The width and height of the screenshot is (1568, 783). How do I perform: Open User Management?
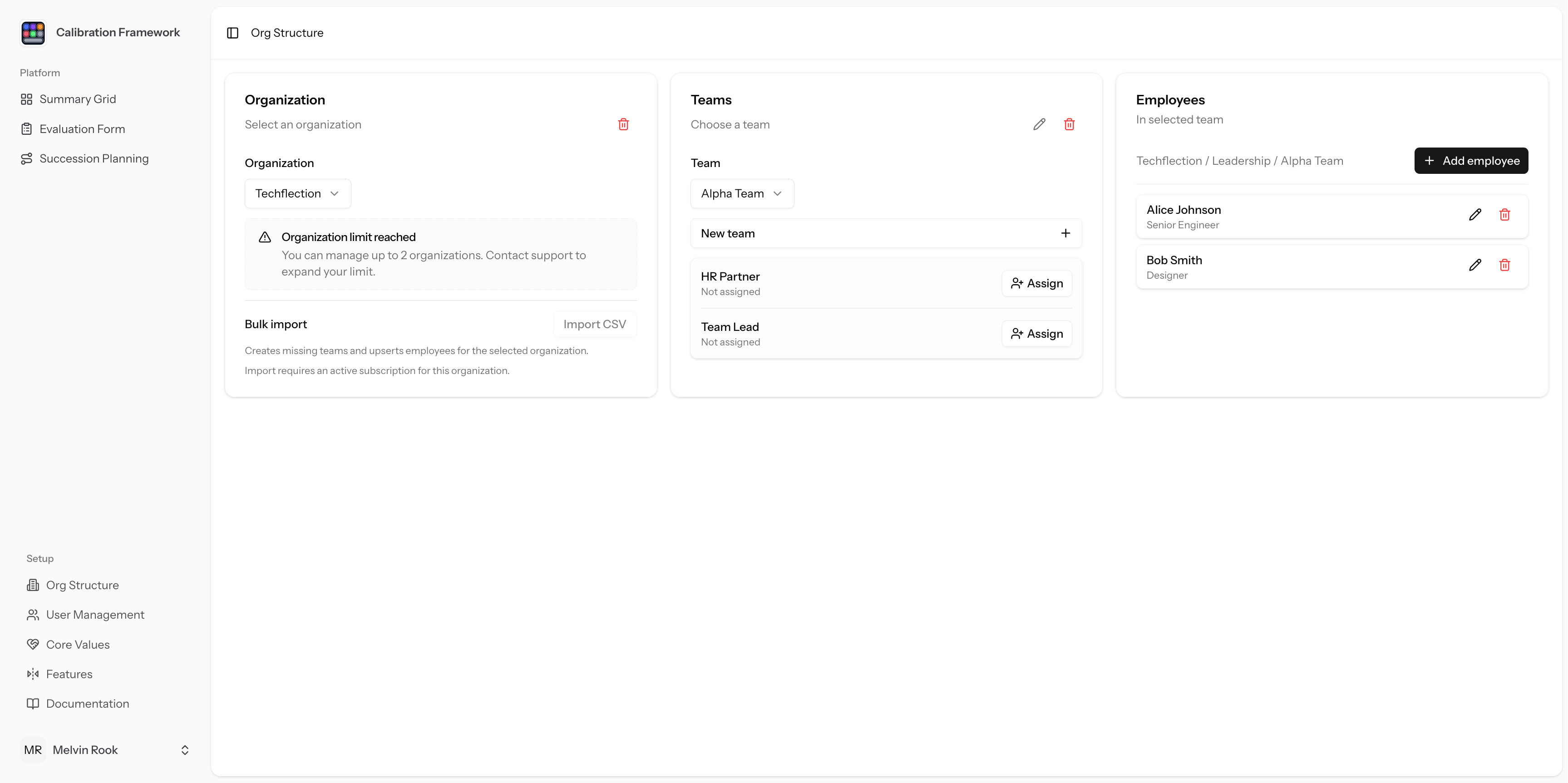95,615
